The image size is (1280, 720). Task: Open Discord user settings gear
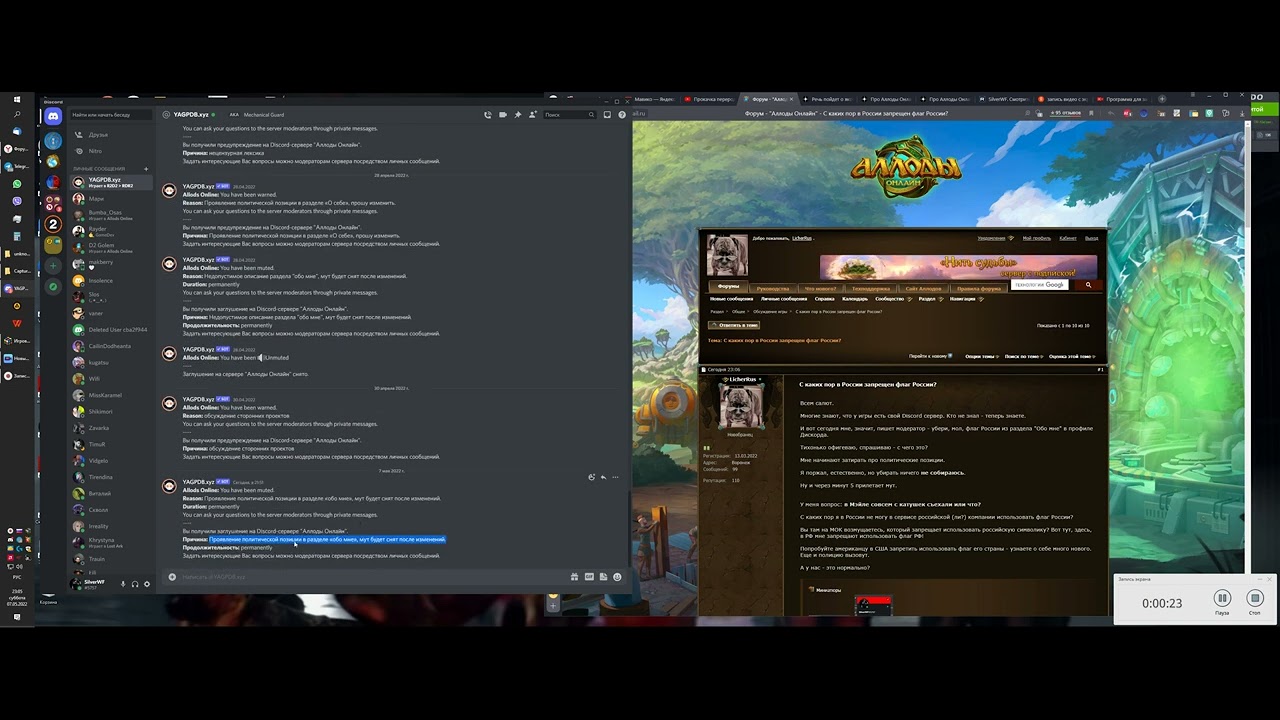click(x=147, y=584)
